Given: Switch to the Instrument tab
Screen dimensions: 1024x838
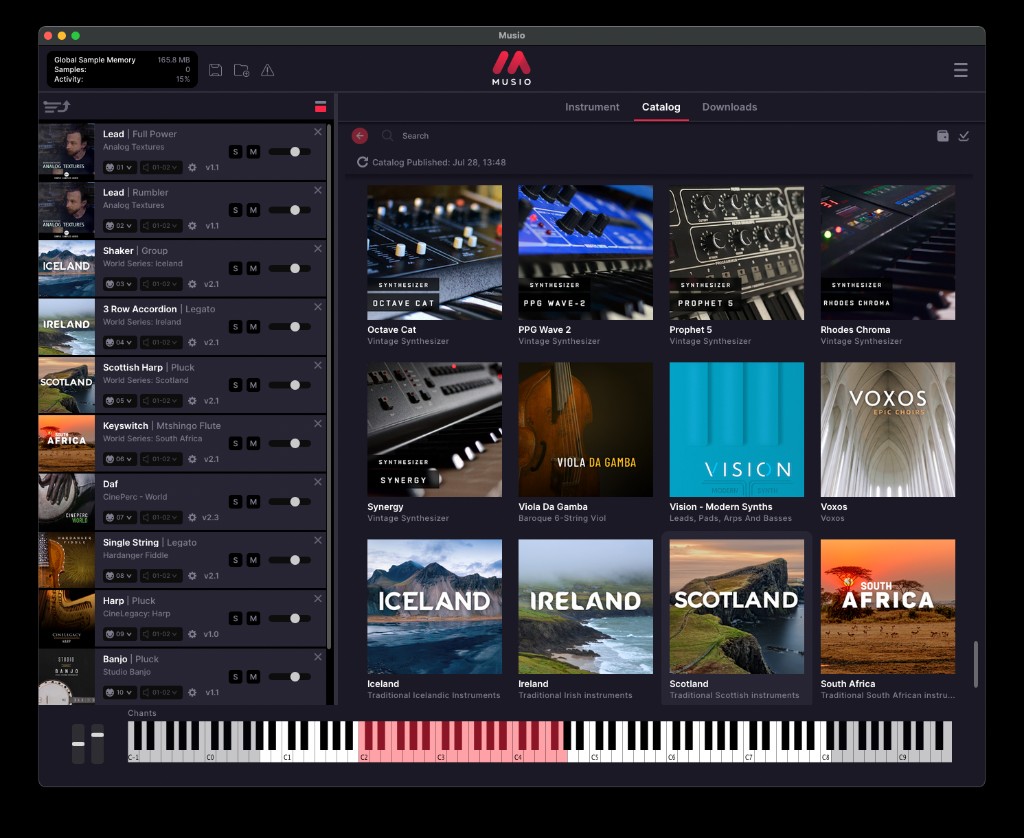Looking at the screenshot, I should [x=592, y=106].
